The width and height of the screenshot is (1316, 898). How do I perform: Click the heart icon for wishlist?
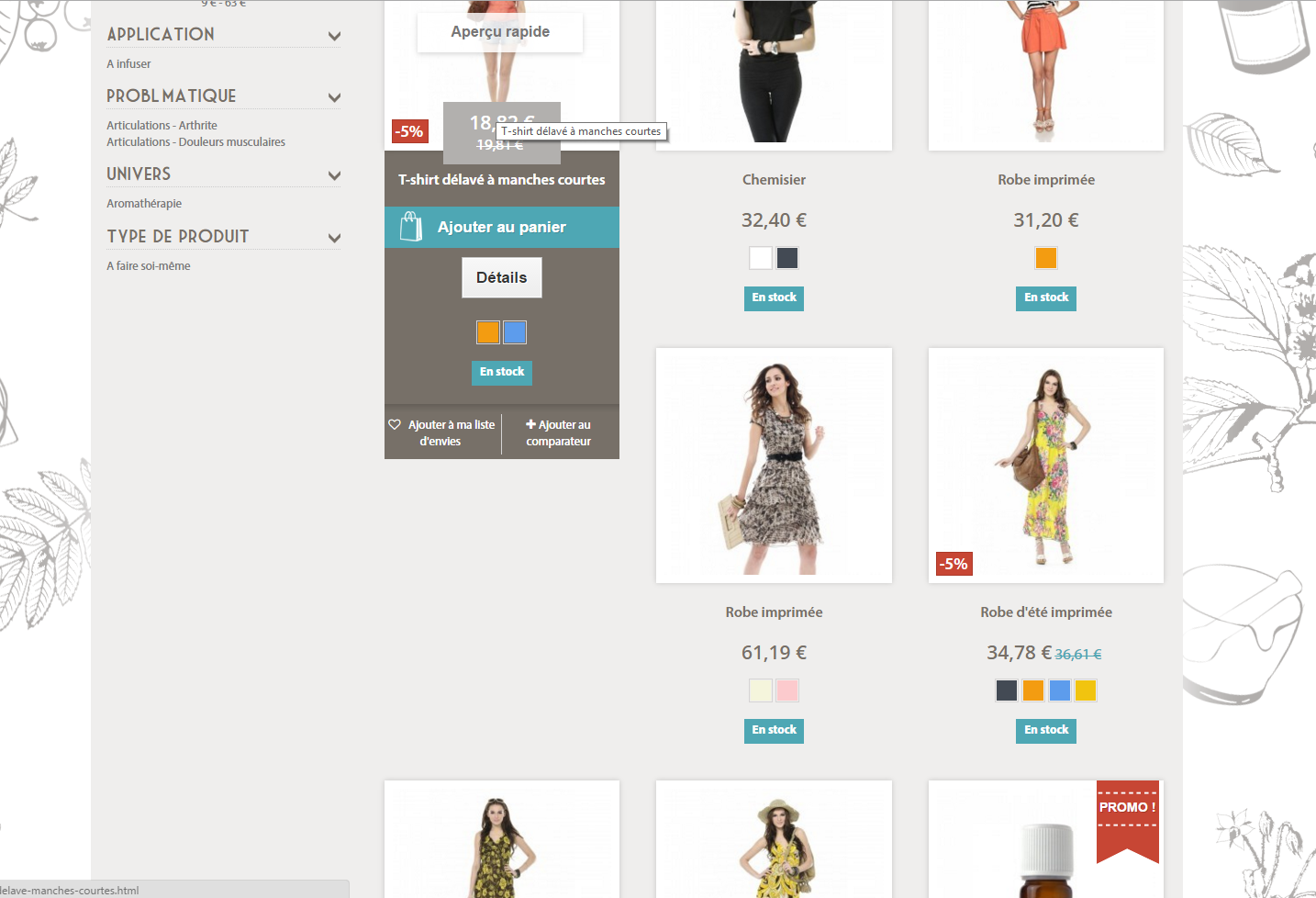point(395,424)
